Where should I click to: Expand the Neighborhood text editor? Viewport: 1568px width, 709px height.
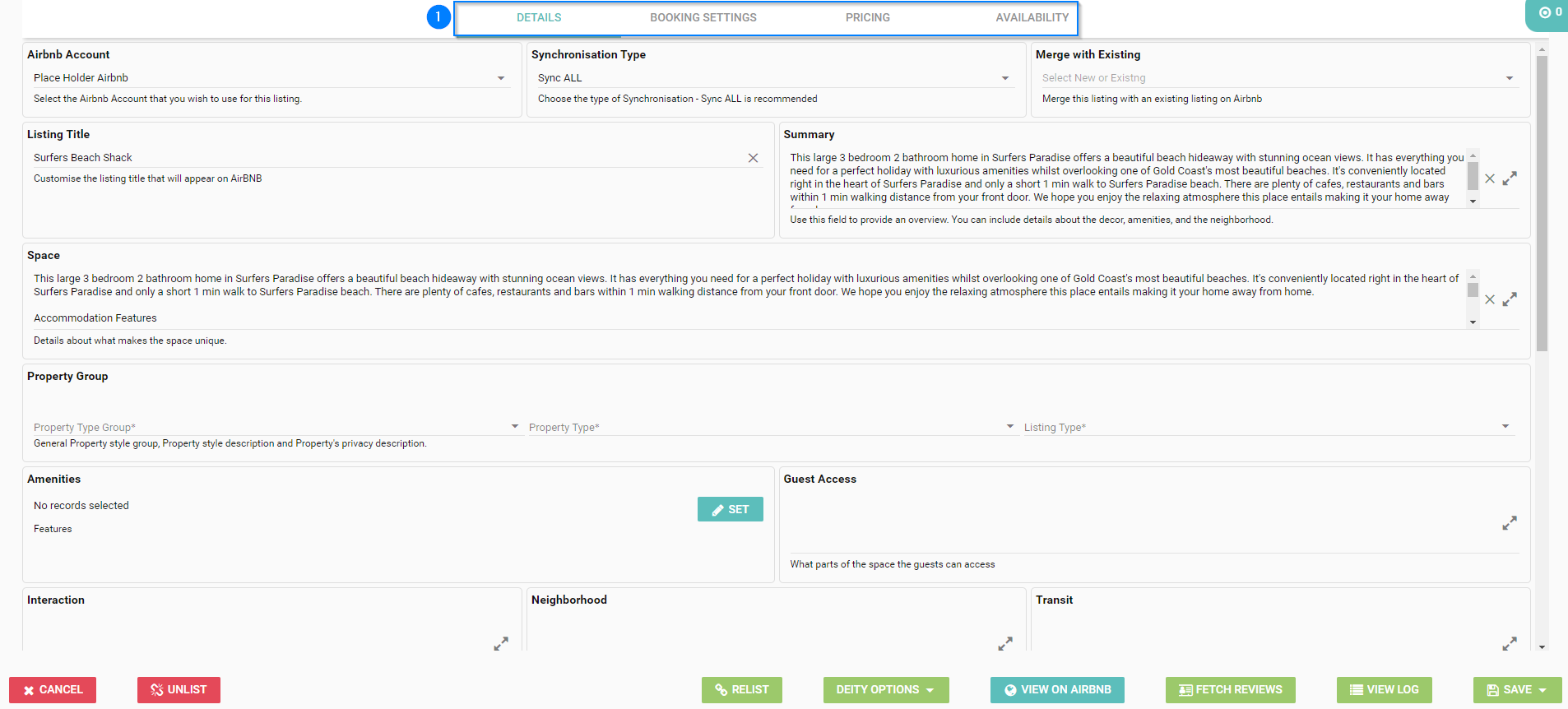[1005, 643]
